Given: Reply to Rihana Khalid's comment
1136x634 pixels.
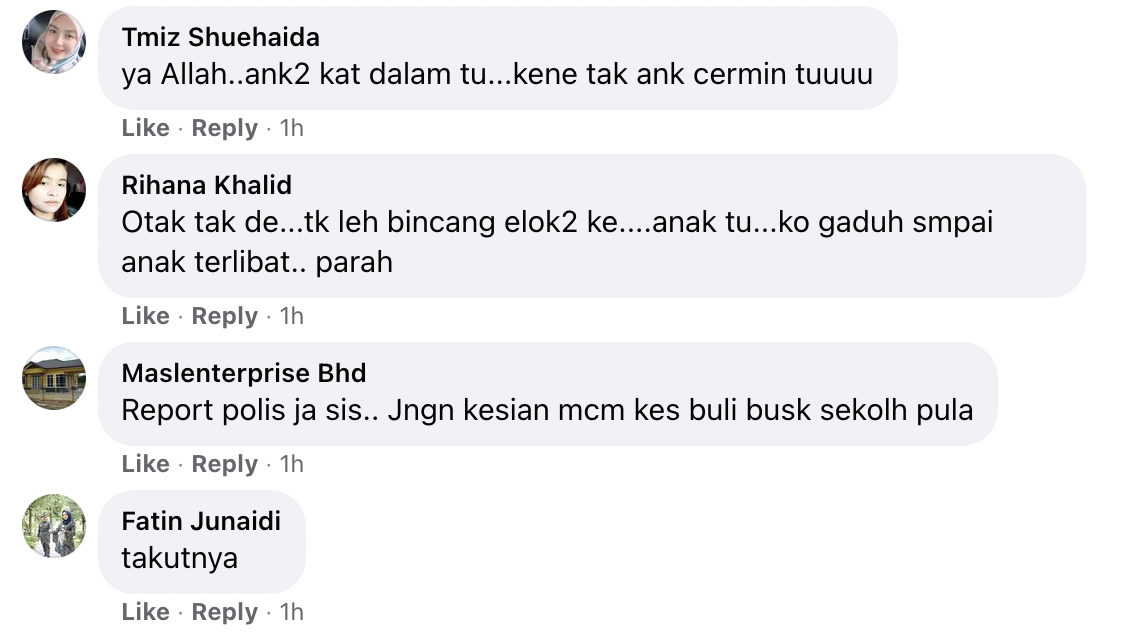Looking at the screenshot, I should coord(224,316).
